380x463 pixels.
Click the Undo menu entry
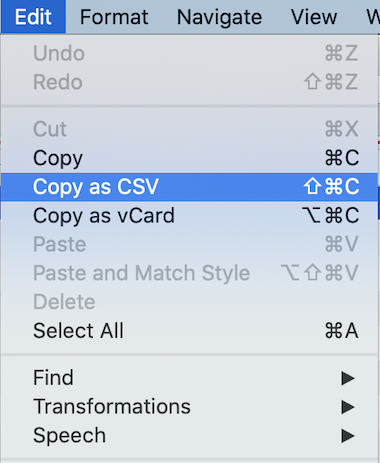[x=189, y=53]
